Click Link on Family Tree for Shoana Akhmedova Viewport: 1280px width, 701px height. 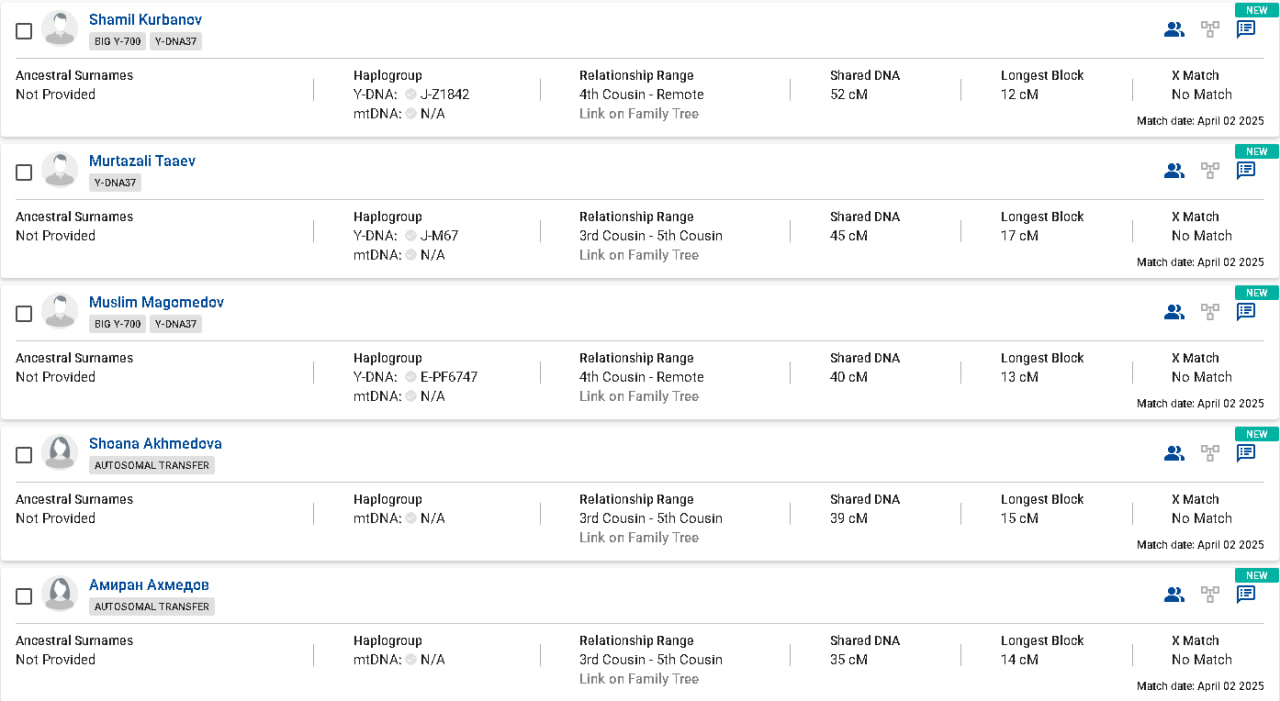click(x=639, y=537)
